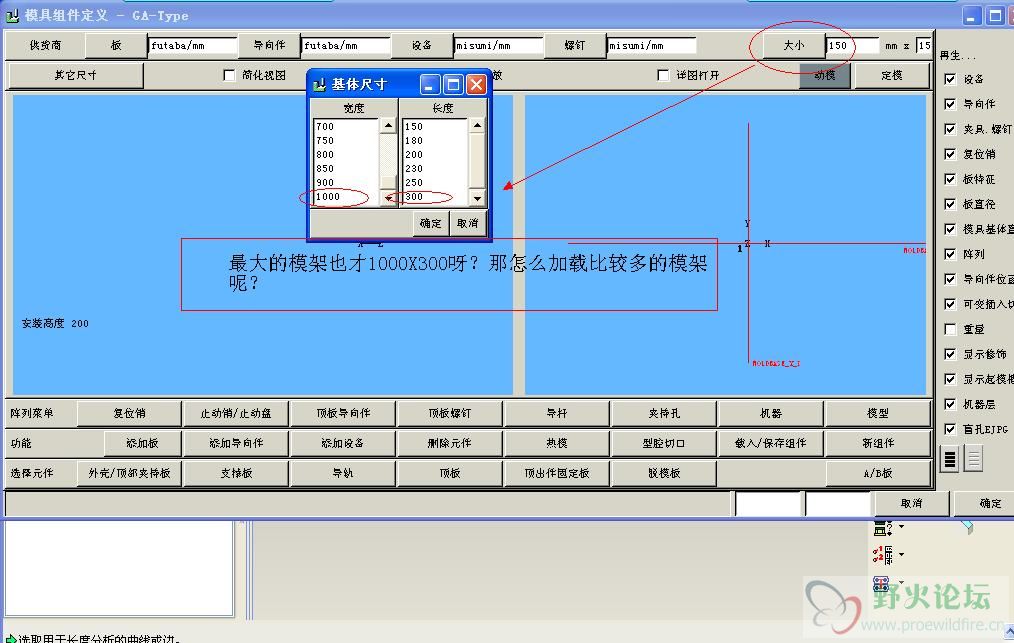Uncheck the 夹具、螺钉 checkbox
This screenshot has height=643, width=1014.
[950, 129]
